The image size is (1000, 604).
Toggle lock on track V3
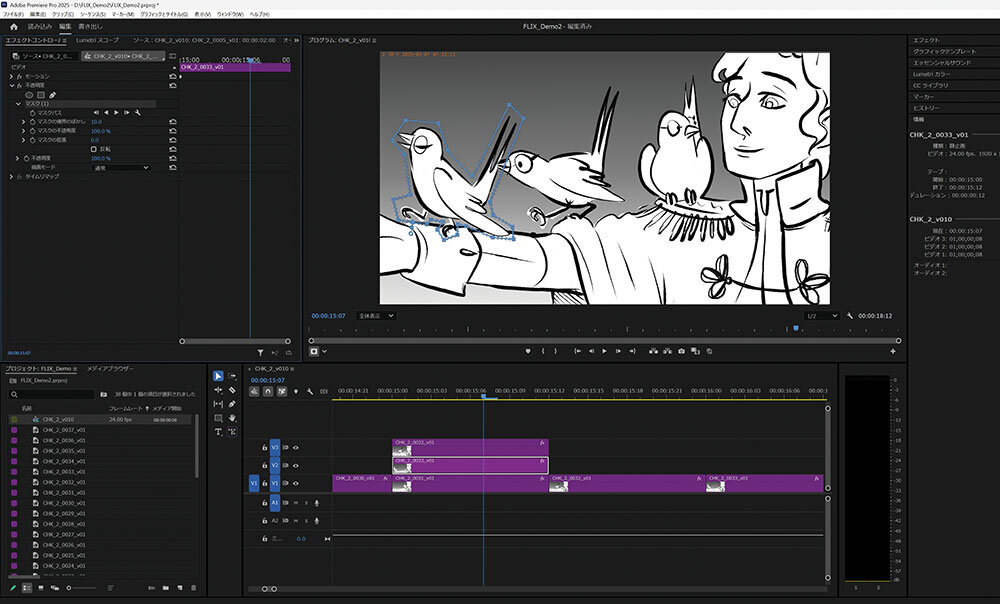[x=264, y=448]
